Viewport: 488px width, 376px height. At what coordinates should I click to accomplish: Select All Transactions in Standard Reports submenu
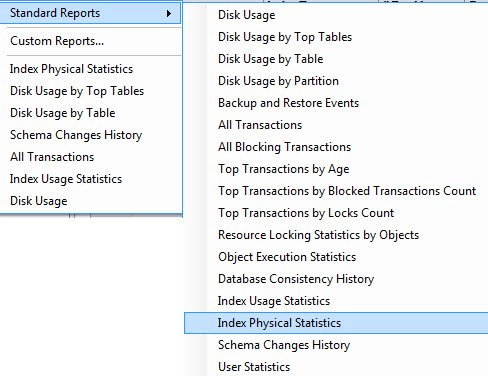tap(260, 125)
